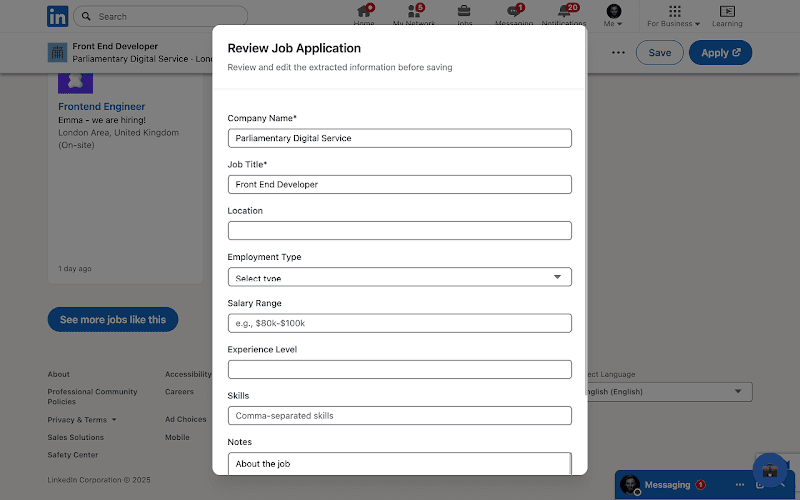The width and height of the screenshot is (800, 500).
Task: Click the floating briefcase extension button
Action: (x=770, y=470)
